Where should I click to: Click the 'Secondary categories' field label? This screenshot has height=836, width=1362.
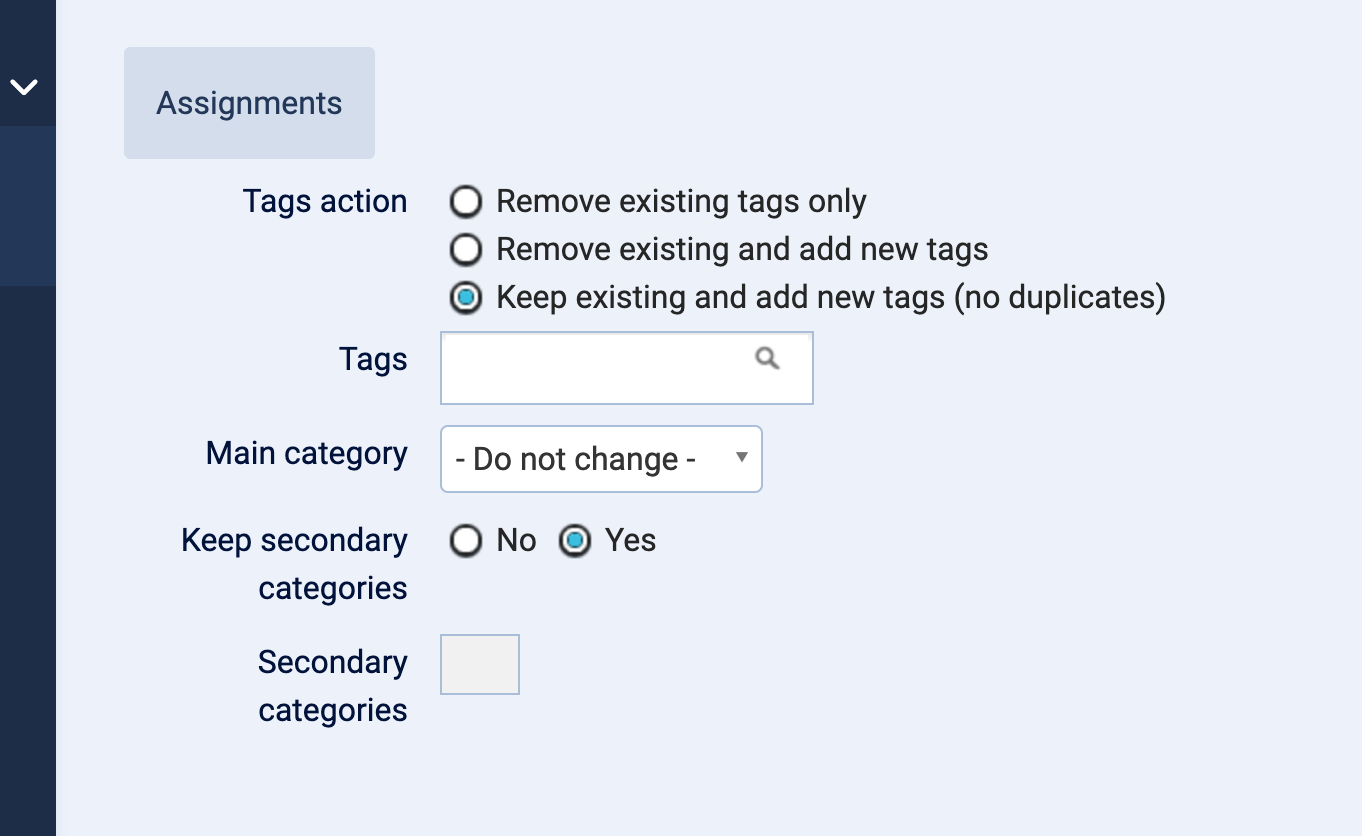[332, 686]
